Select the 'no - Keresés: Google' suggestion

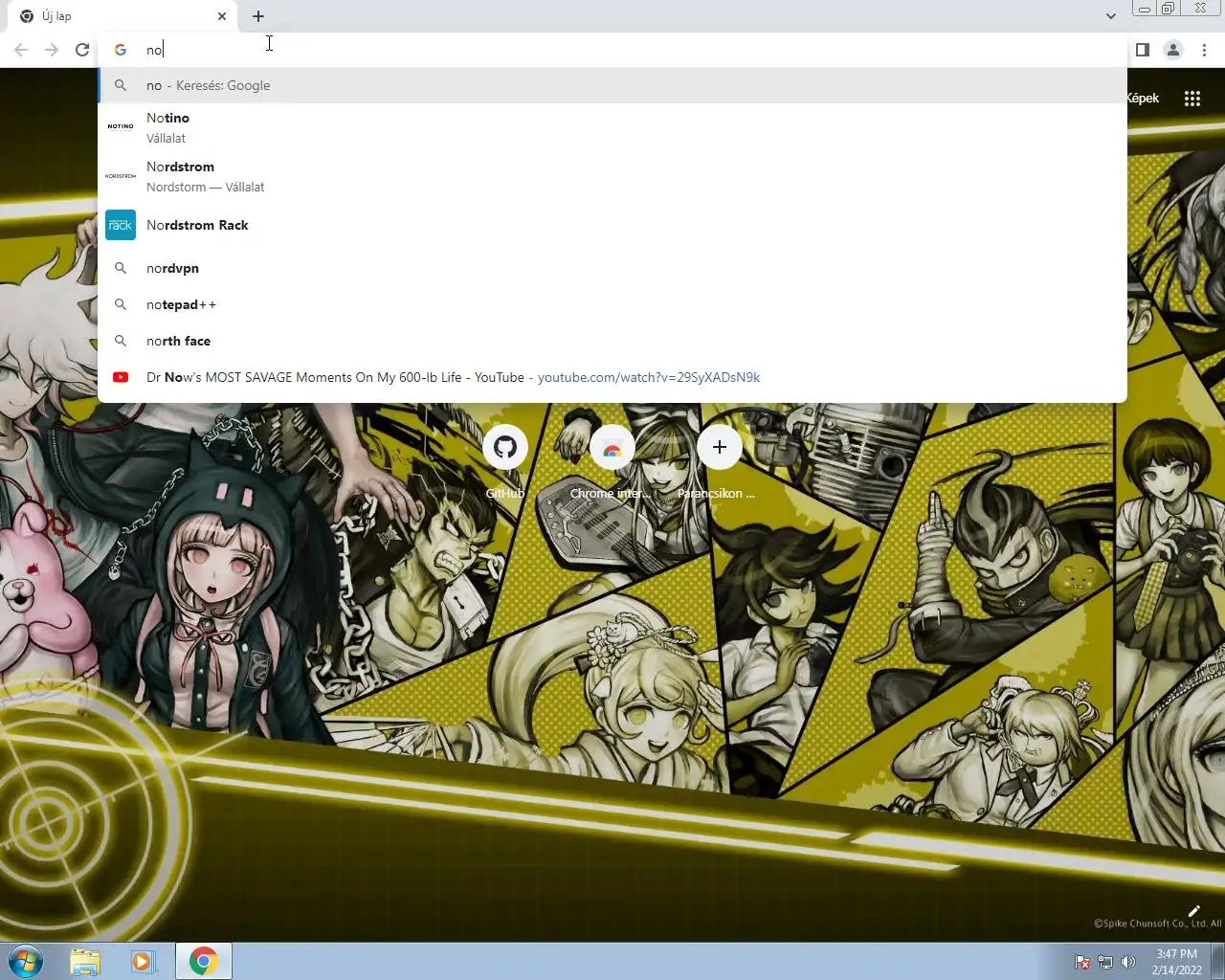pyautogui.click(x=612, y=85)
